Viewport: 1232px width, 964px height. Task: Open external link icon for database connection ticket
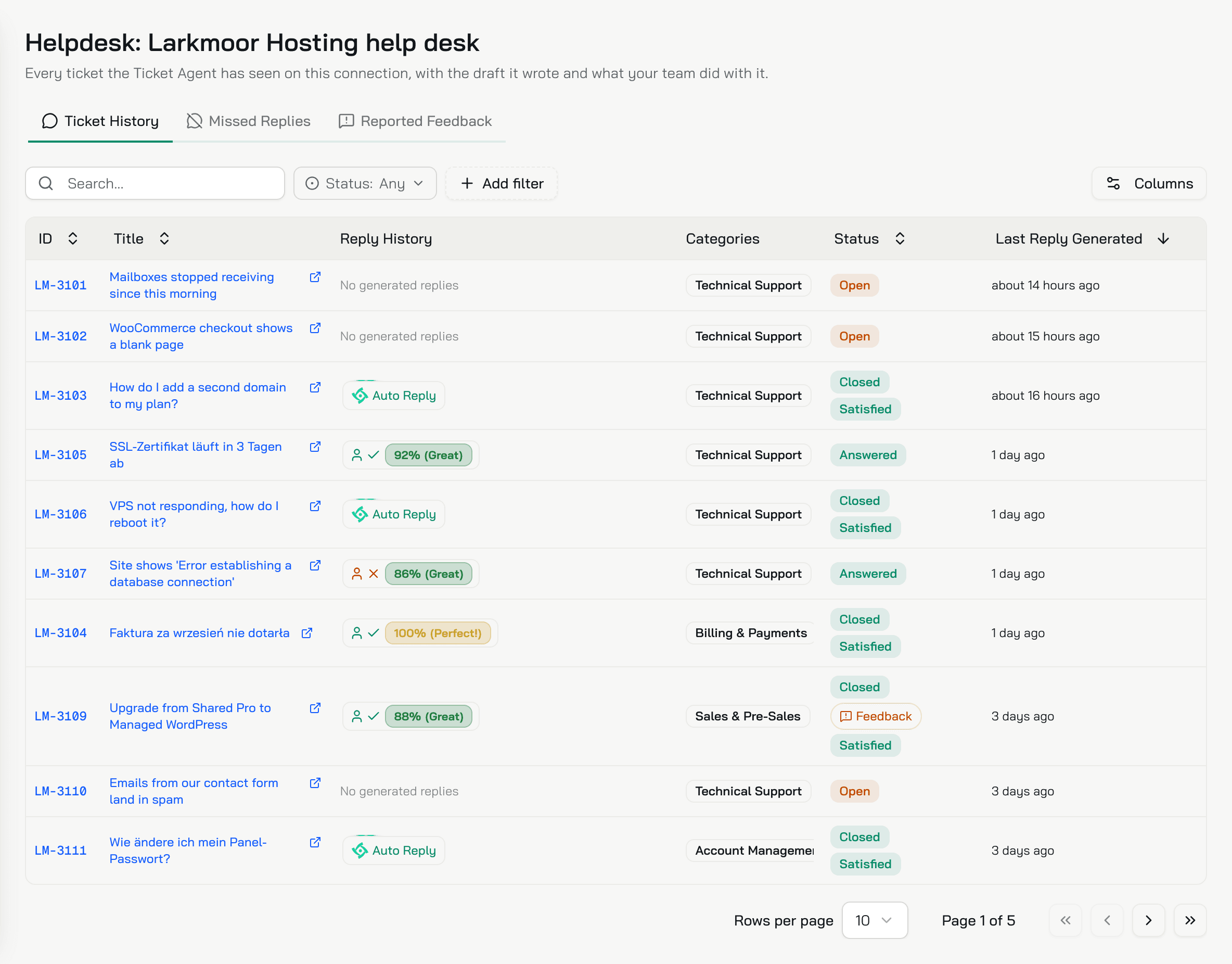315,565
